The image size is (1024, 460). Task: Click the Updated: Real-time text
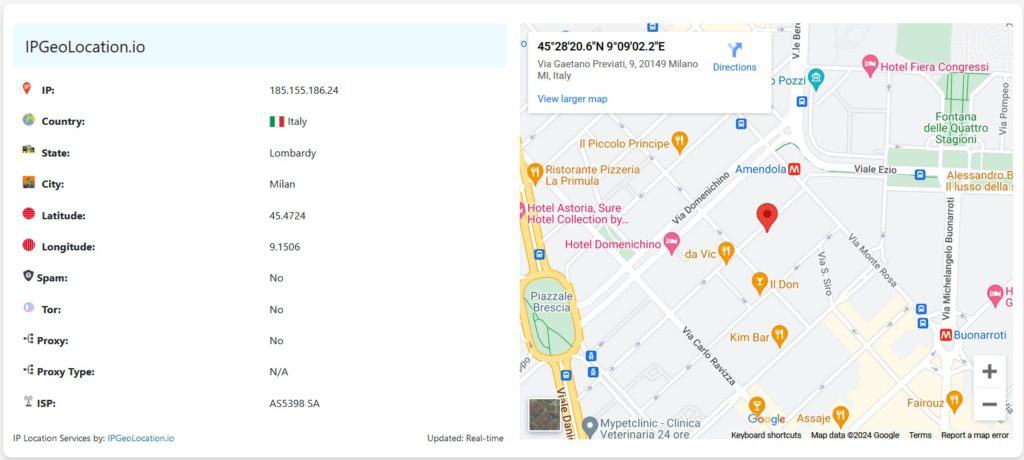point(465,438)
